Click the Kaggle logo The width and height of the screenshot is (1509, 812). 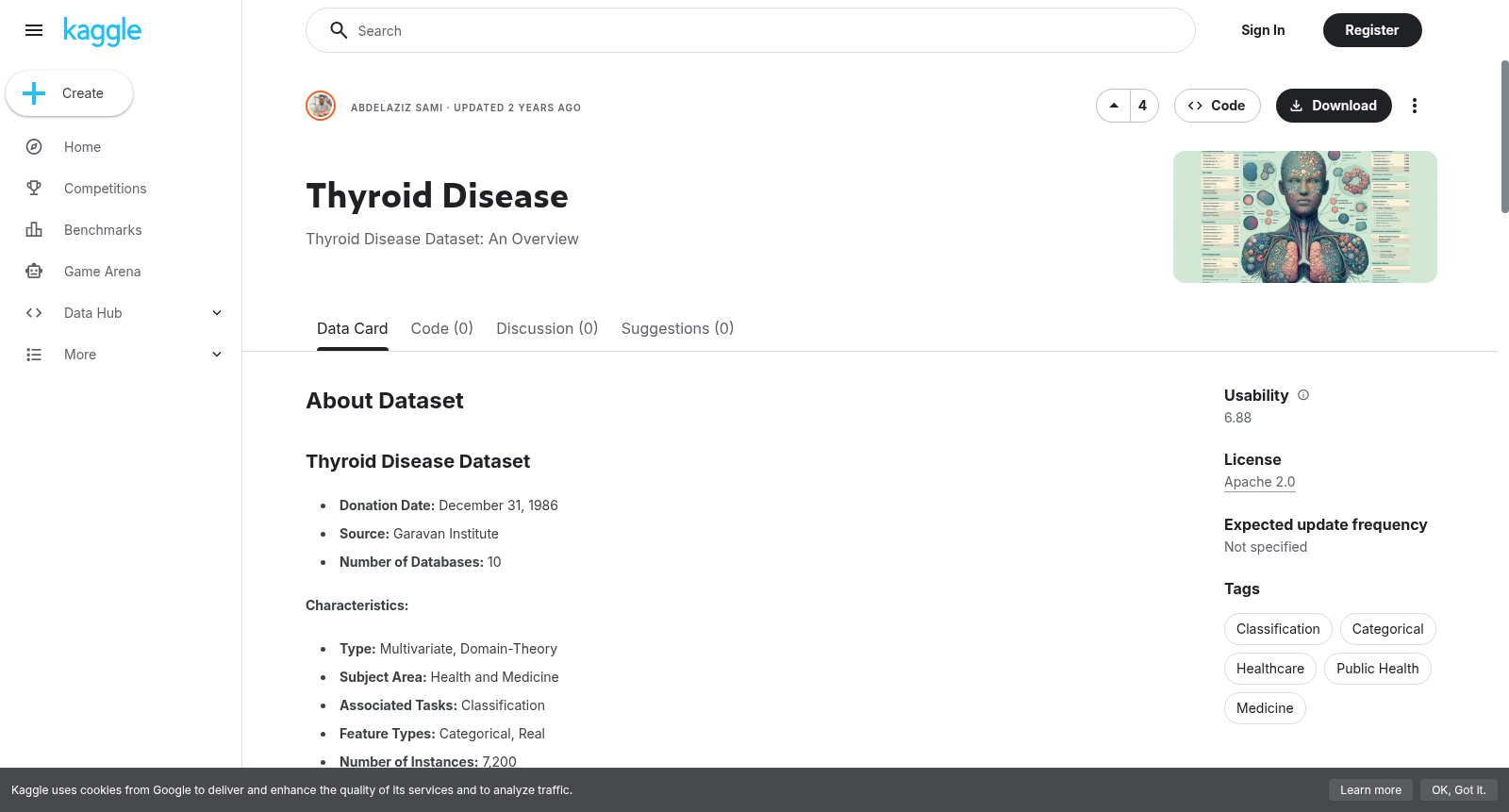(102, 31)
